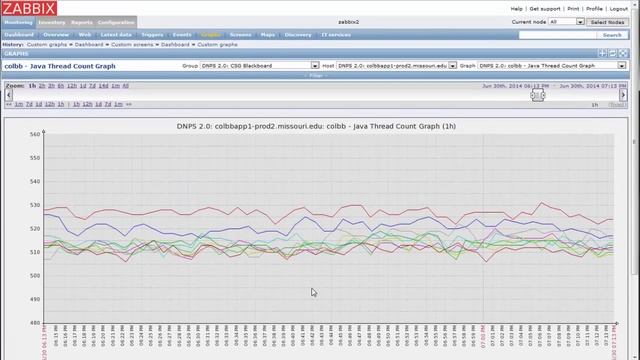This screenshot has height=360, width=640.
Task: Click the Logout link
Action: click(619, 9)
